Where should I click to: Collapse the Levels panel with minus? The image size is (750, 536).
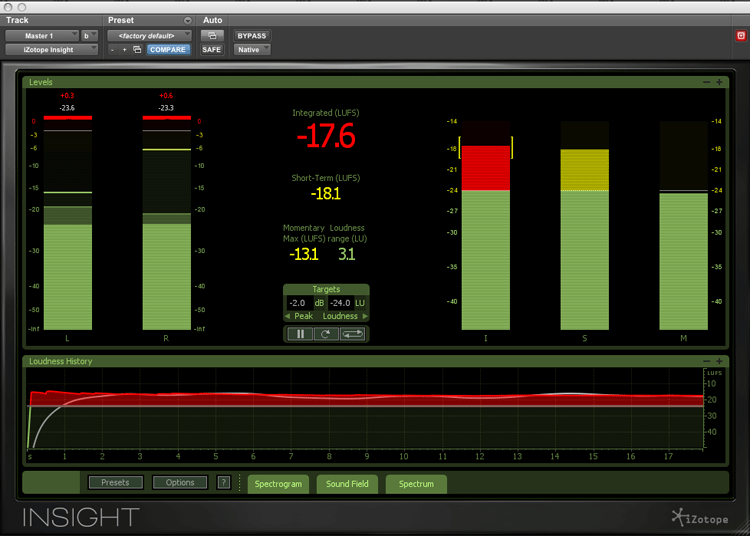point(706,82)
